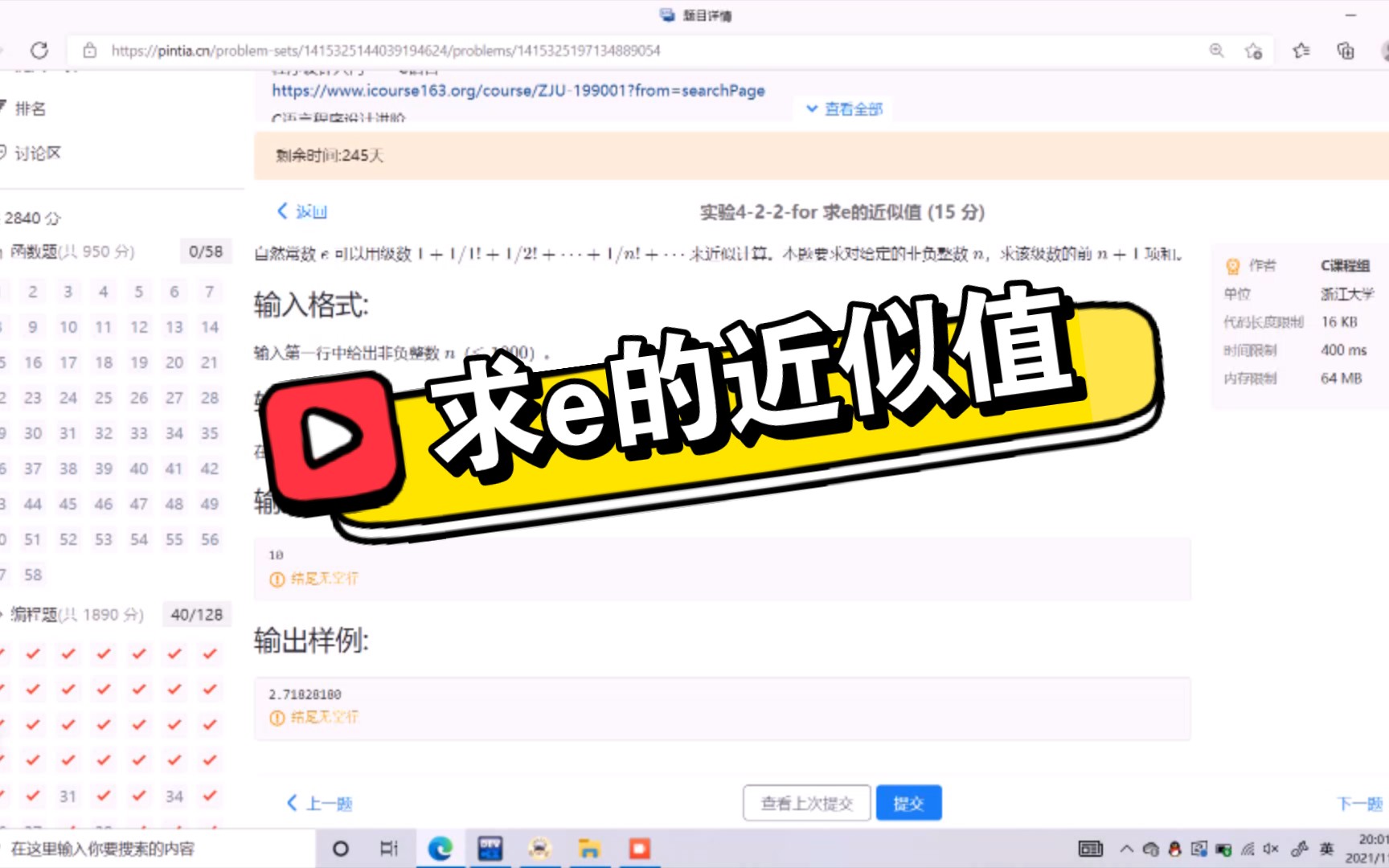This screenshot has height=868, width=1389.
Task: Add this page to favorites via star icon
Action: 1252,50
